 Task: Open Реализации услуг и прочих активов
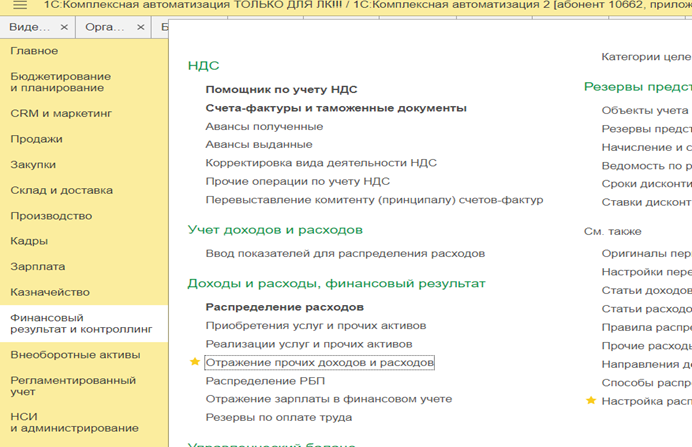(309, 344)
